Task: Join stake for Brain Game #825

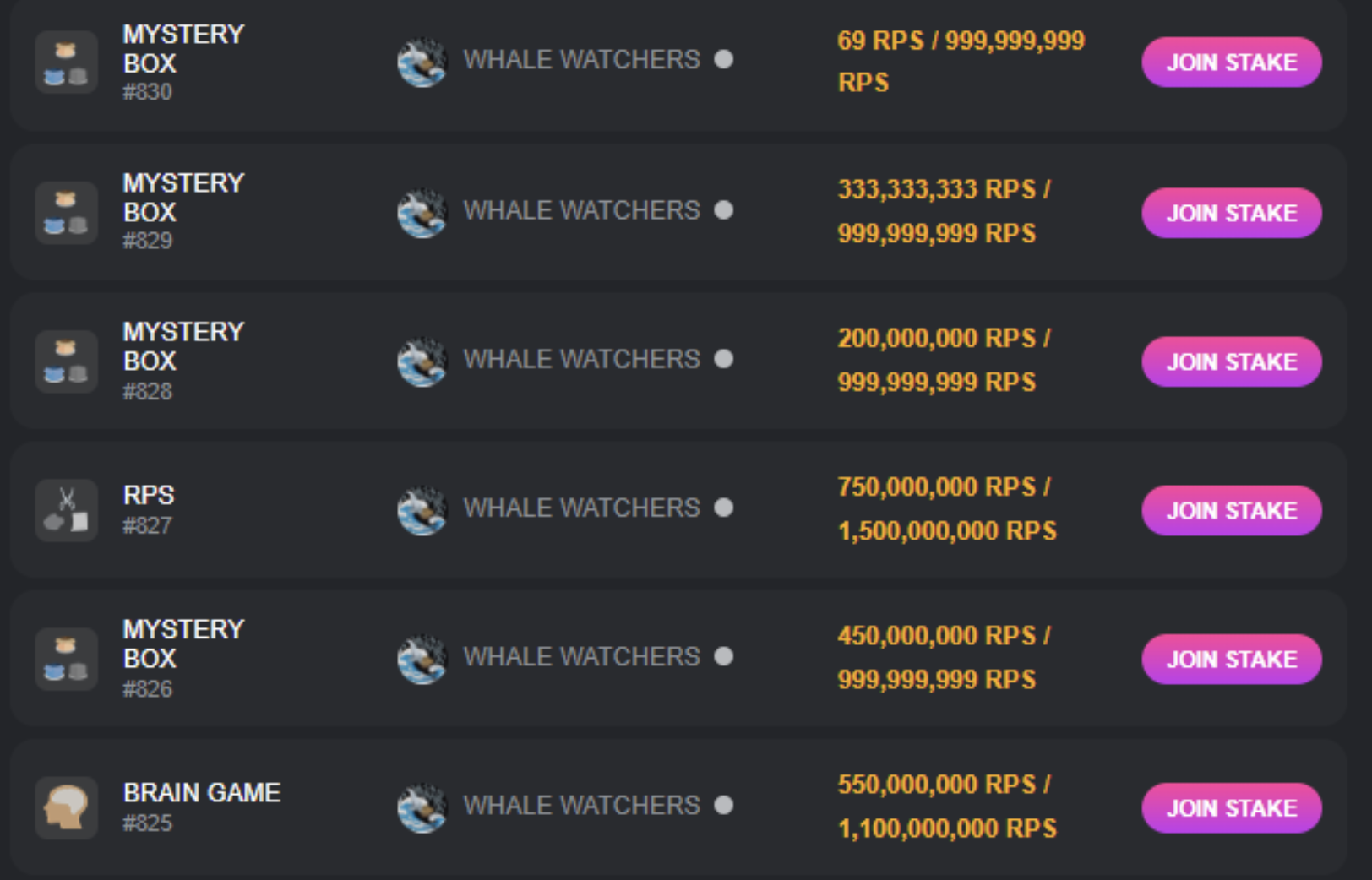Action: pos(1231,808)
